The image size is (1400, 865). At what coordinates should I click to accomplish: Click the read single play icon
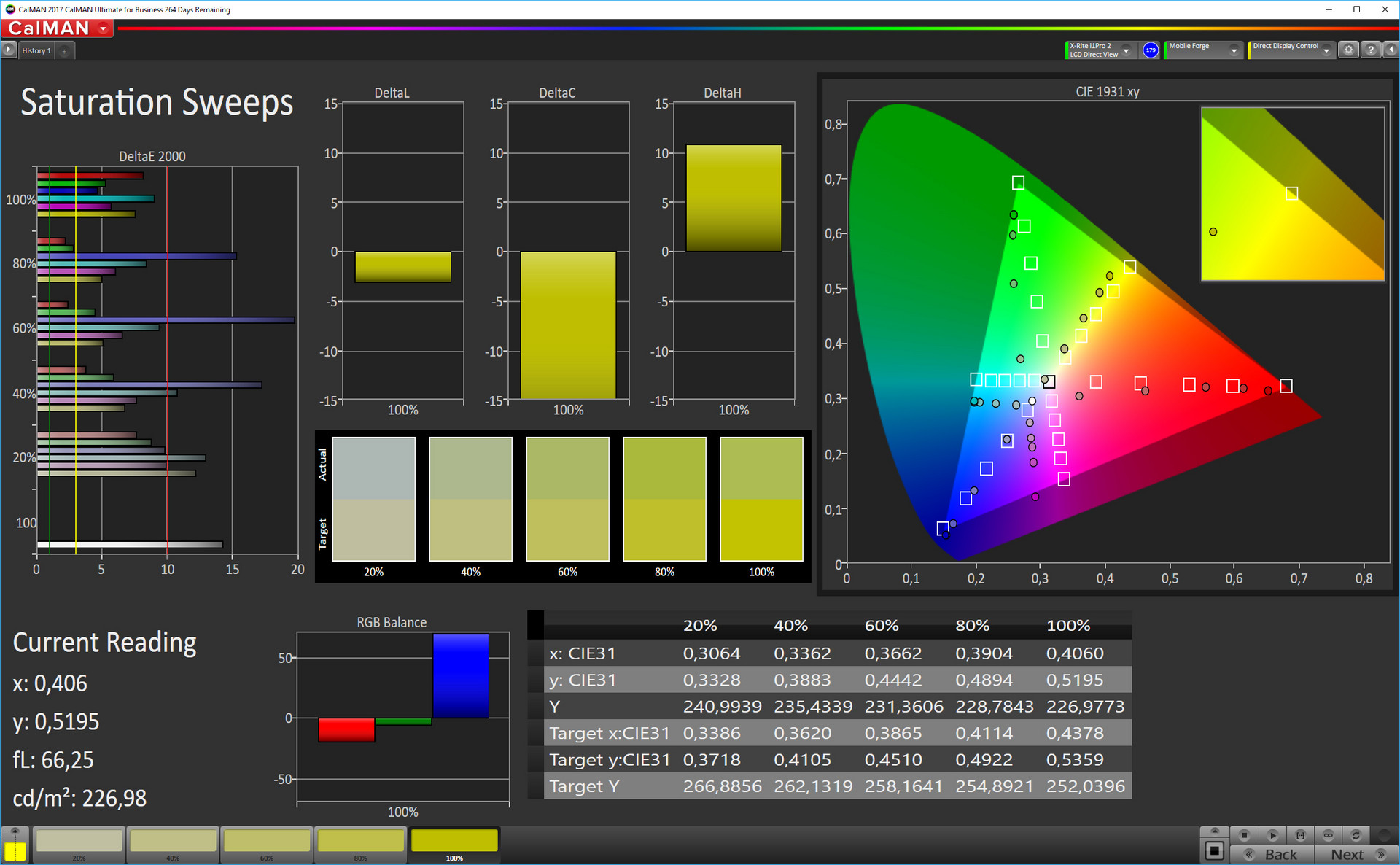click(x=1272, y=835)
